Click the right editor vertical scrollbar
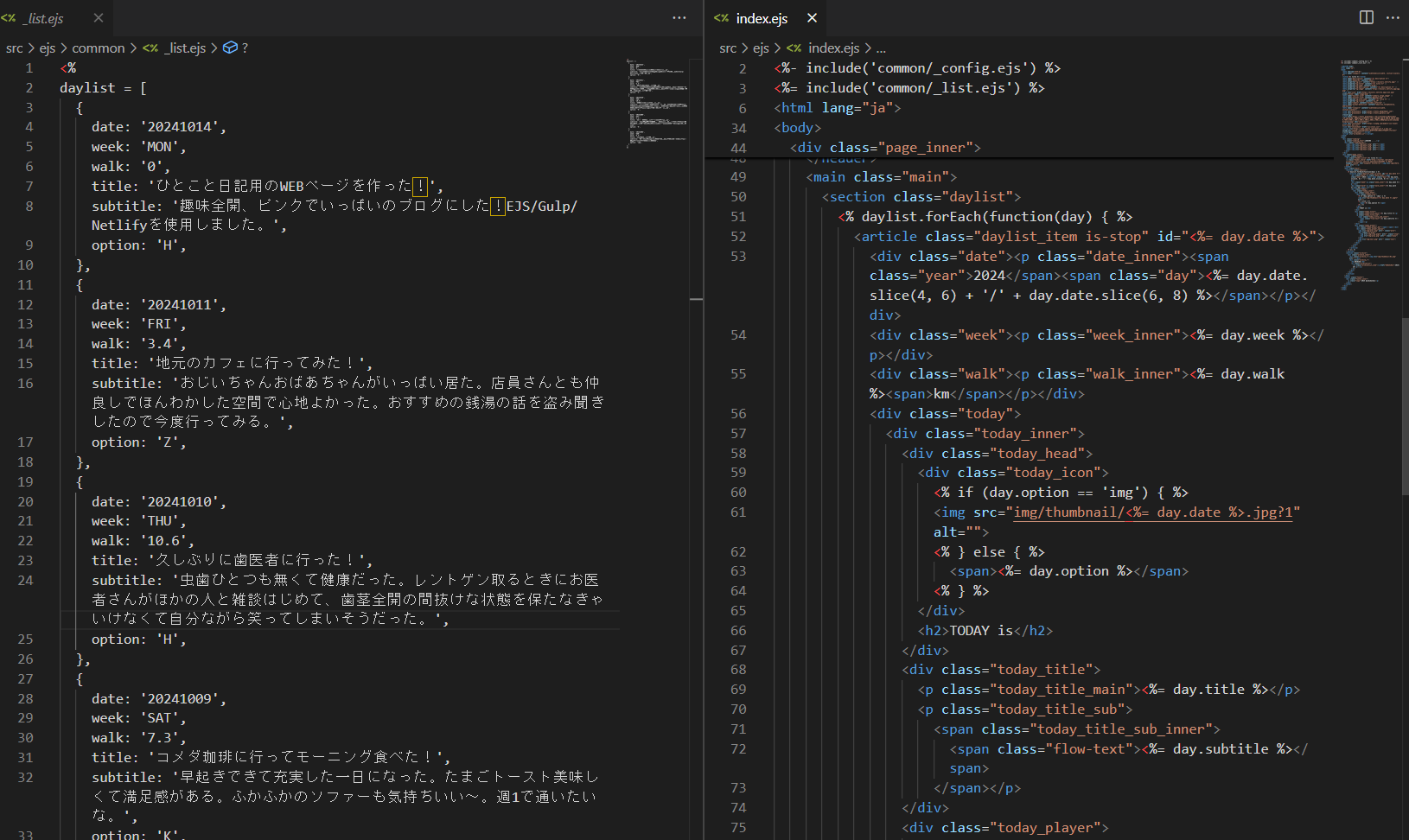The image size is (1409, 840). pos(1404,406)
